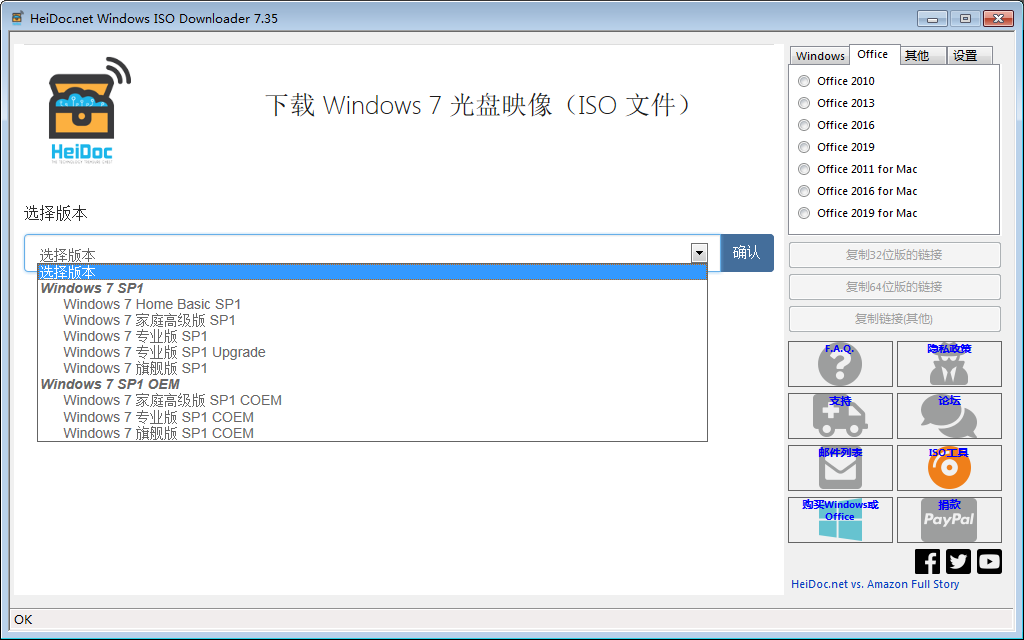Image resolution: width=1024 pixels, height=640 pixels.
Task: Maximize the ISO Downloader window
Action: (965, 19)
